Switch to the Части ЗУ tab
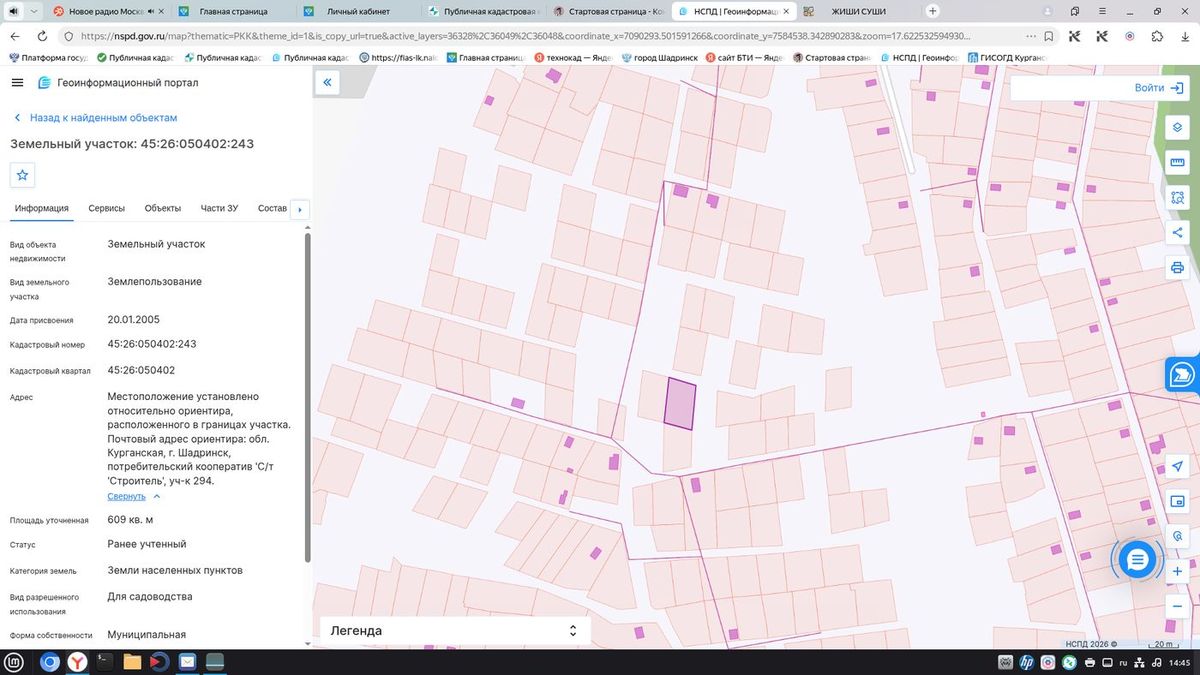This screenshot has width=1200, height=675. [219, 208]
